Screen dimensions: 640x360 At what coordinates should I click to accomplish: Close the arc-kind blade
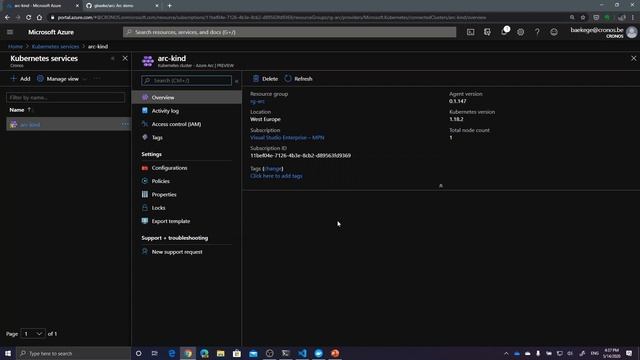[633, 58]
